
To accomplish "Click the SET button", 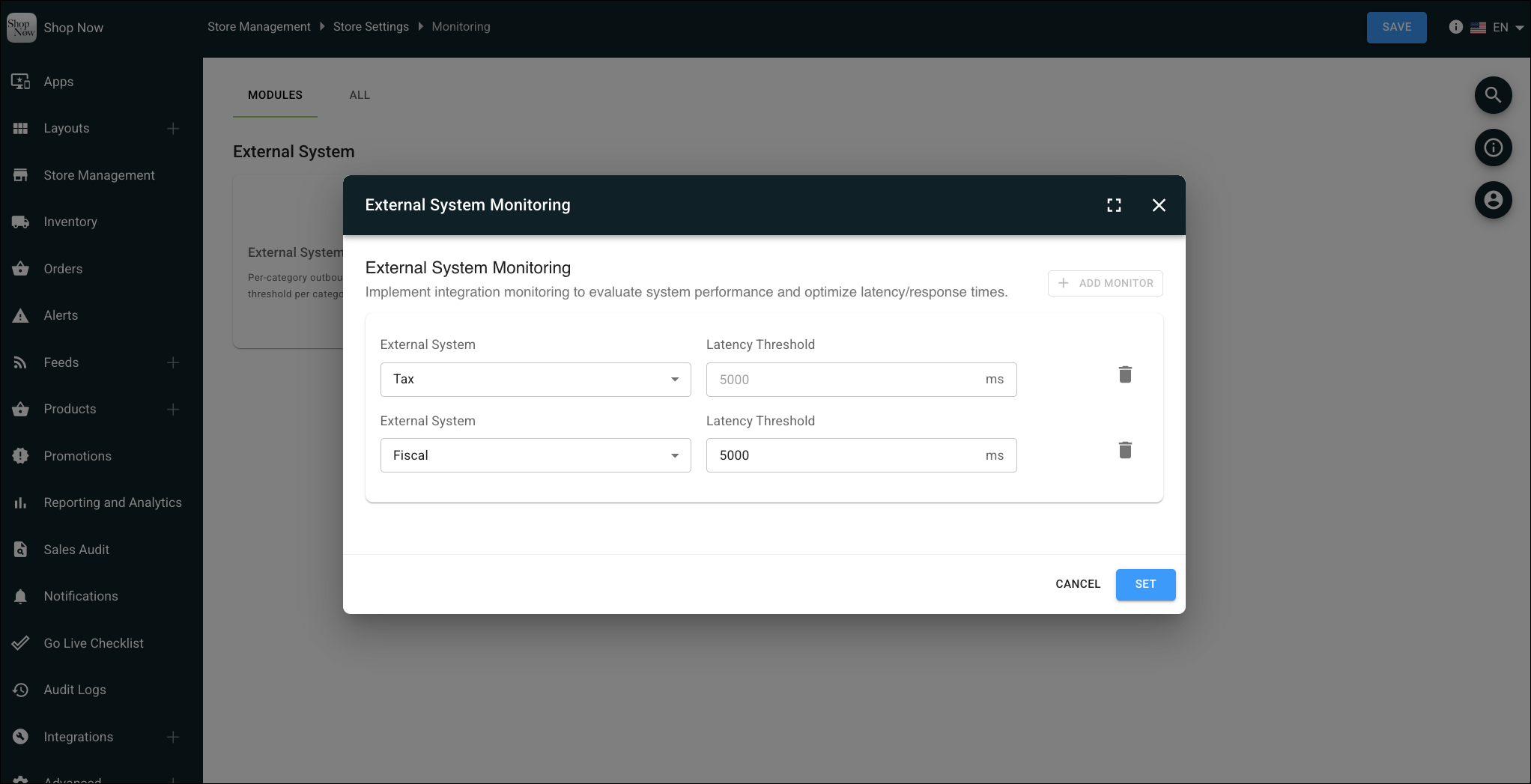I will 1145,585.
